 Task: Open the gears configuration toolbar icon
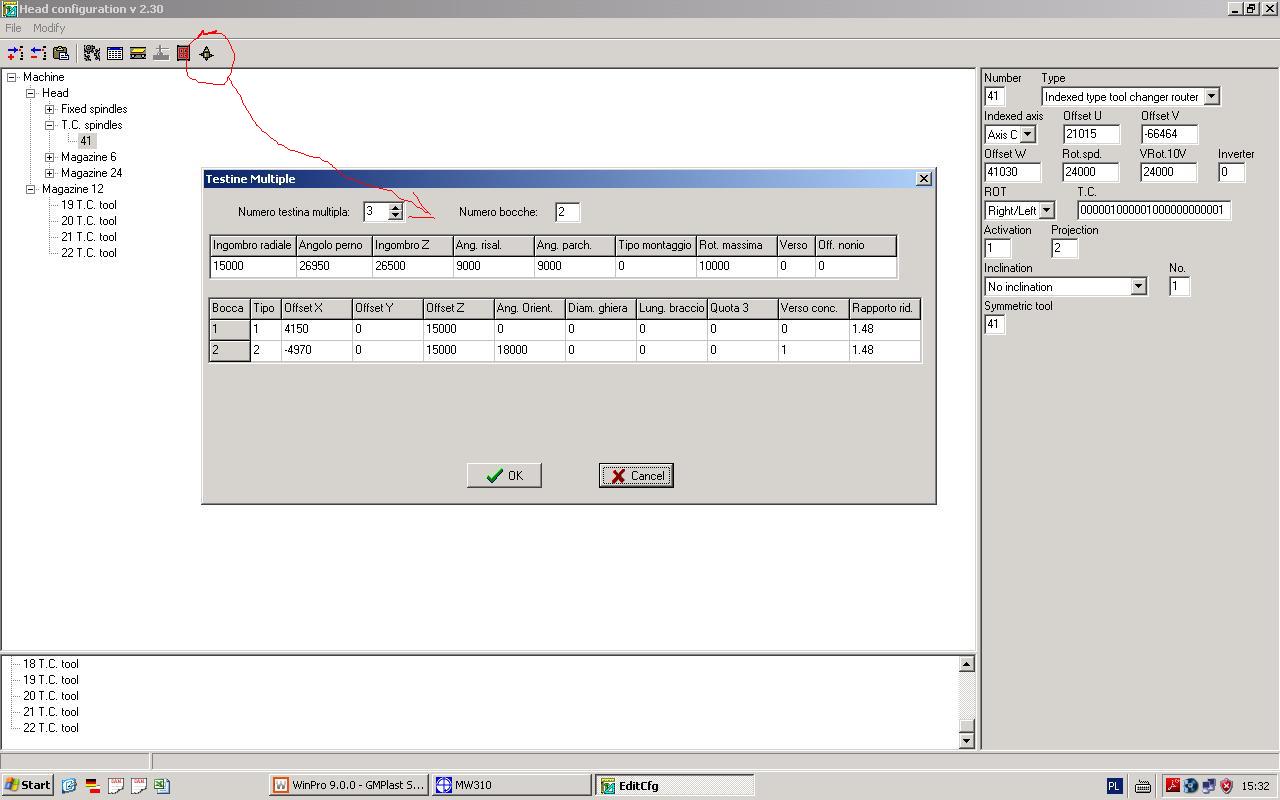92,53
